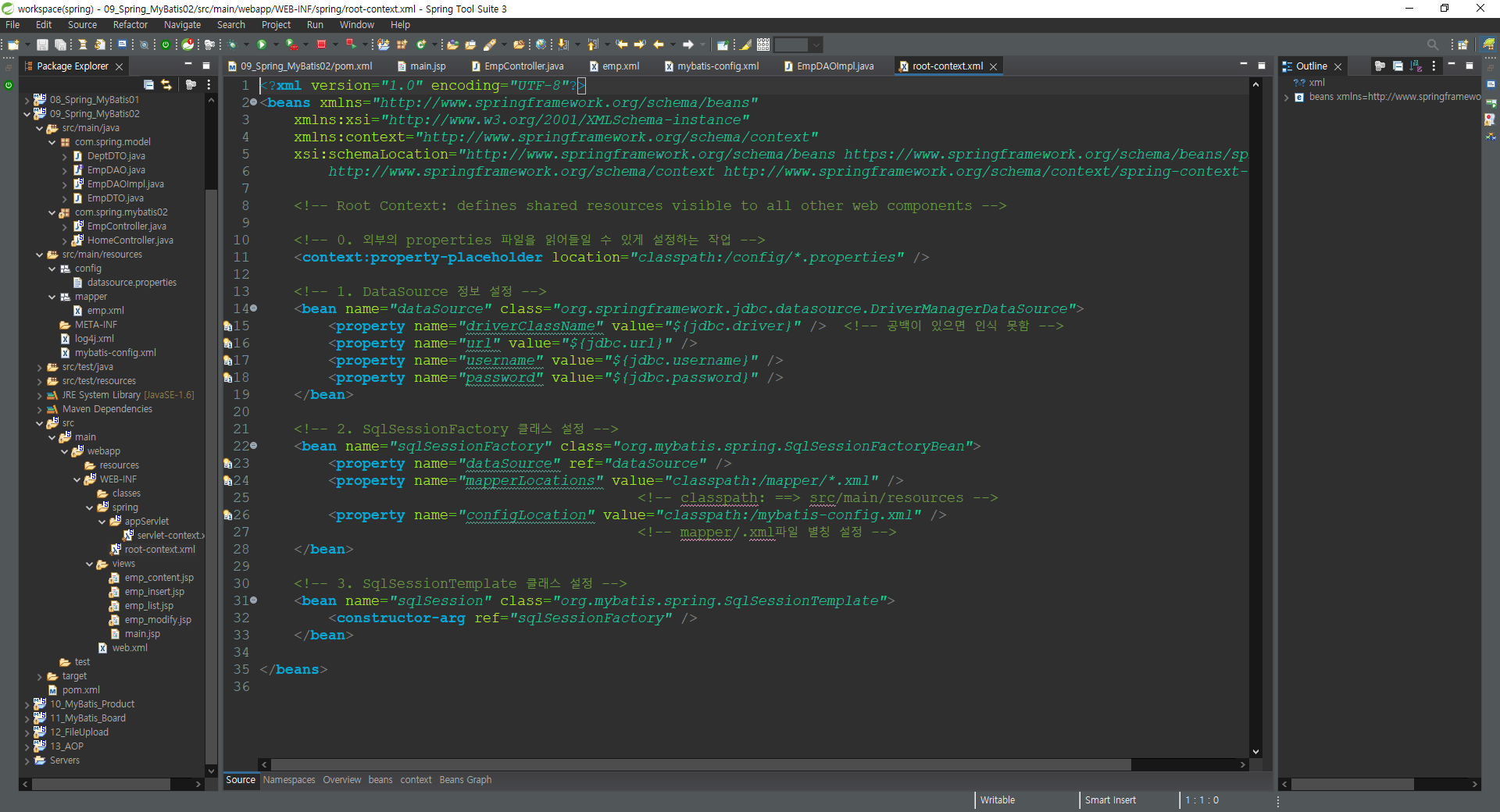Select EmpDAOImpl.java in Package Explorer
The width and height of the screenshot is (1500, 812).
point(126,184)
